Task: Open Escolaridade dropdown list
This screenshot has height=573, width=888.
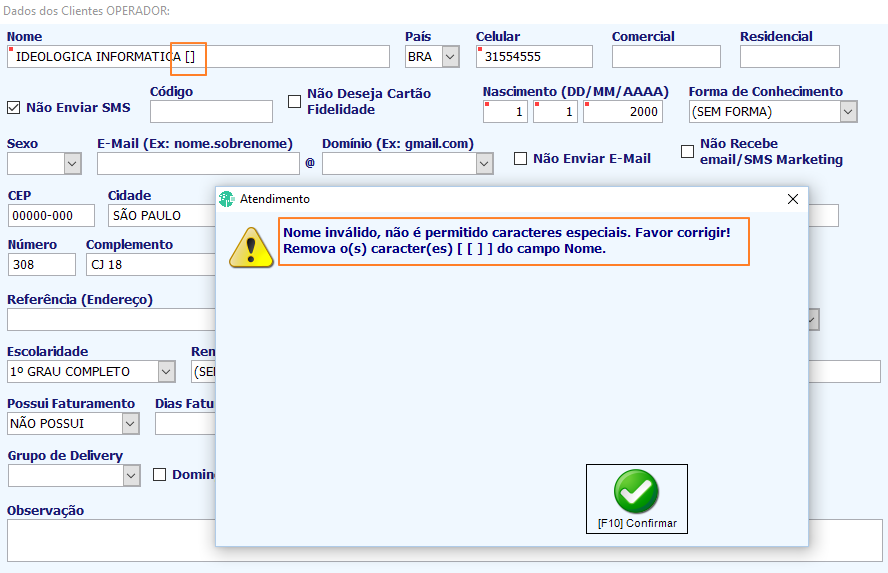Action: click(166, 372)
